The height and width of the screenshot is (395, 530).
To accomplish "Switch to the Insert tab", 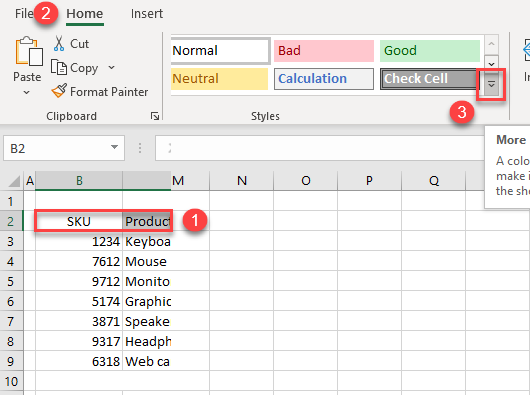I will coord(147,14).
